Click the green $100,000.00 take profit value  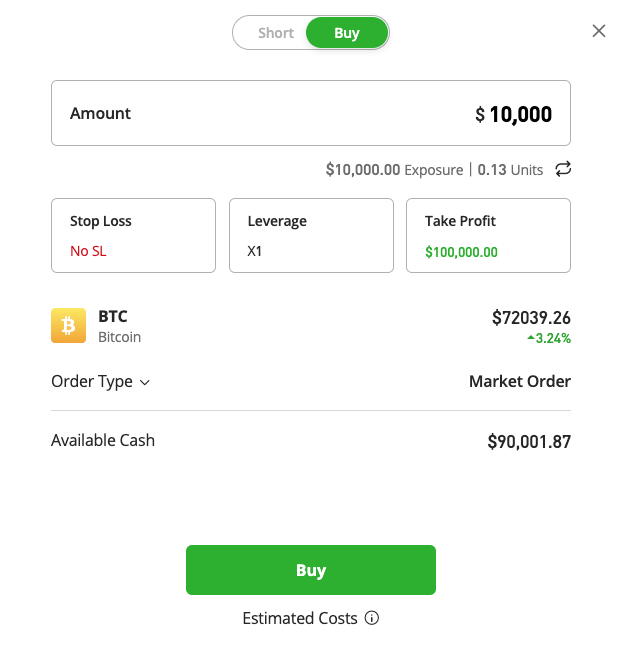[461, 252]
